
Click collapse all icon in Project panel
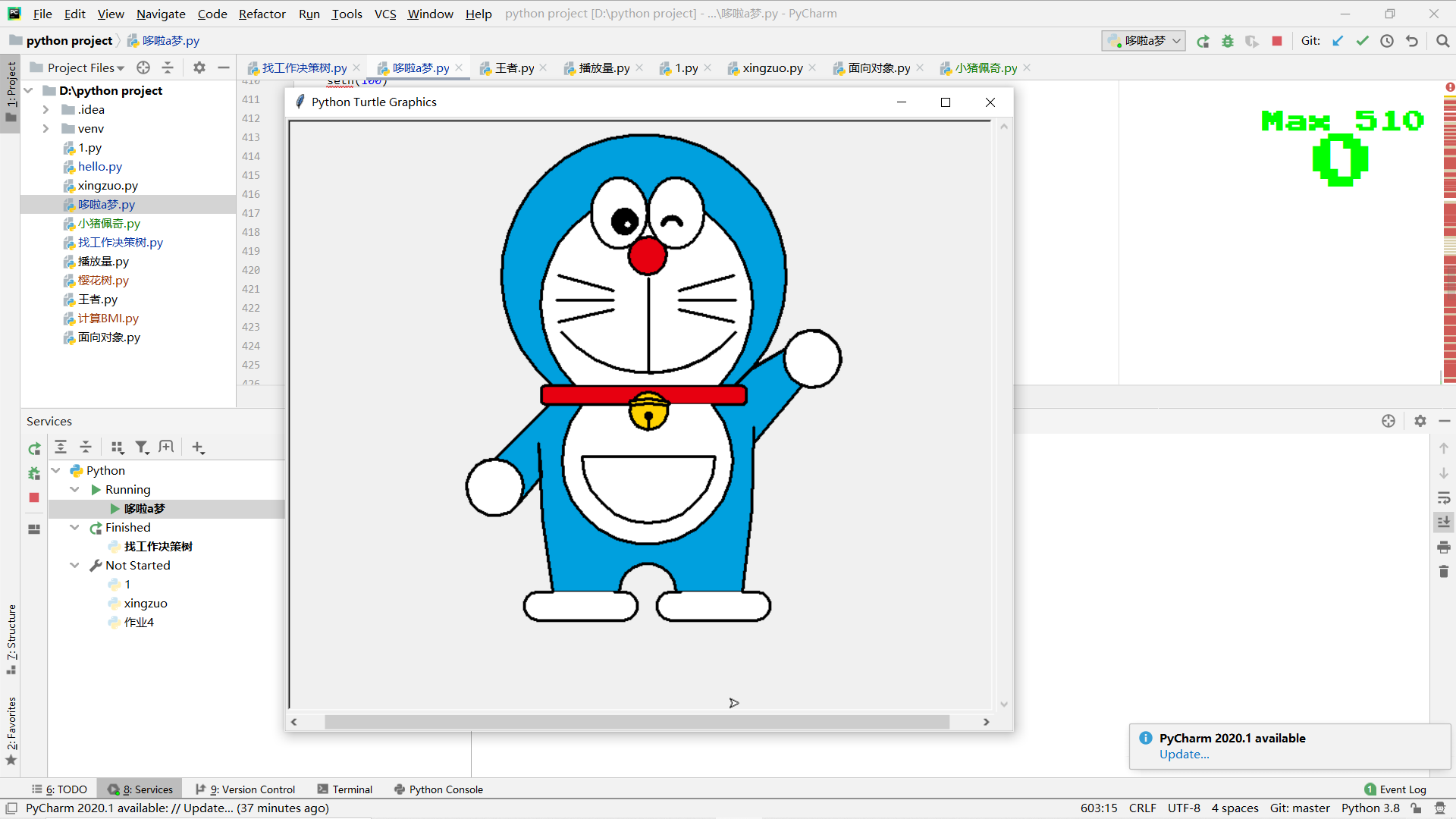168,67
